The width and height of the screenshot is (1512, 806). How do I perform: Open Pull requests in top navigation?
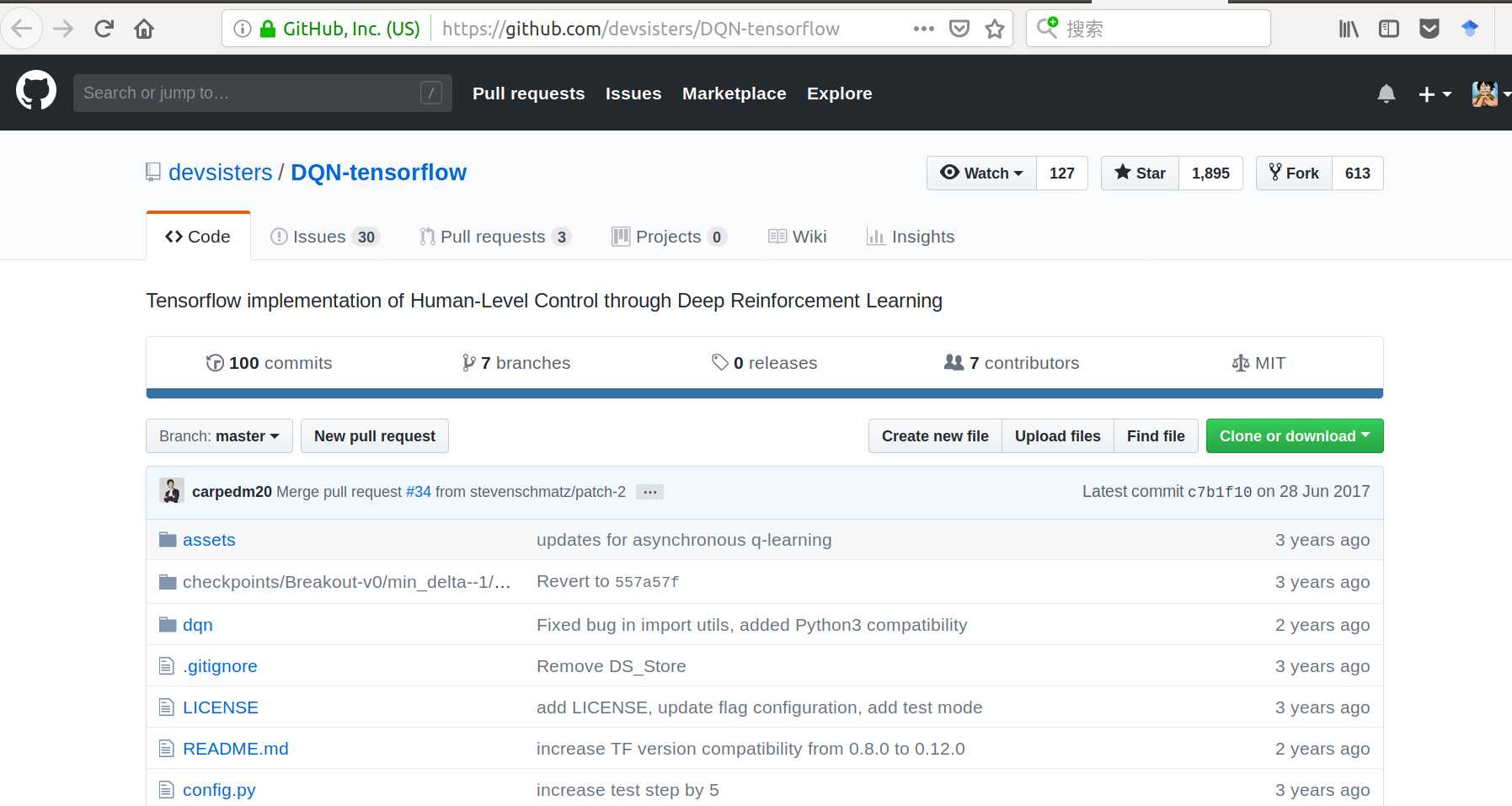point(529,93)
